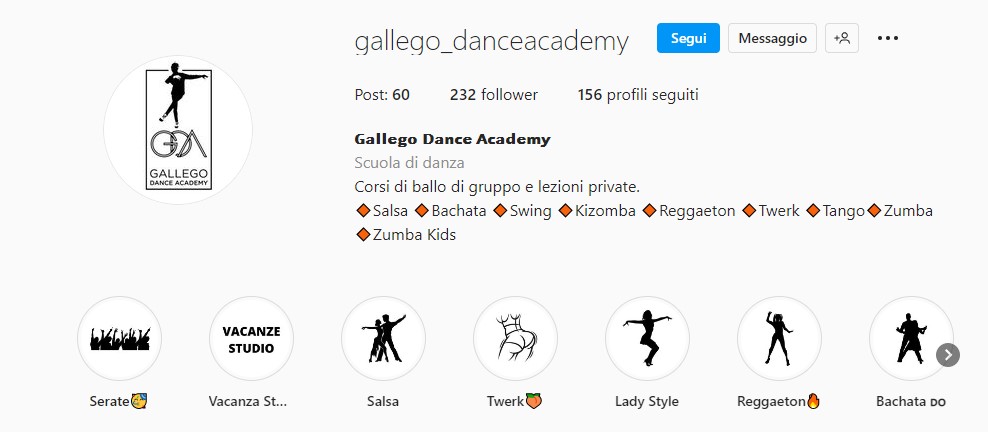This screenshot has width=988, height=432.
Task: Click the Lady Style highlight text label
Action: click(647, 401)
